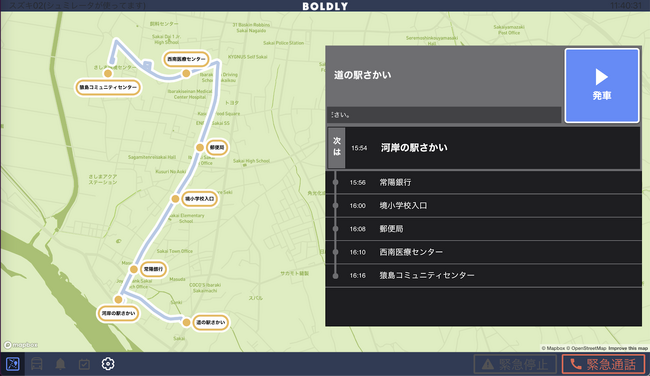This screenshot has height=376, width=650.
Task: Click the 発車 departure button
Action: pos(601,85)
